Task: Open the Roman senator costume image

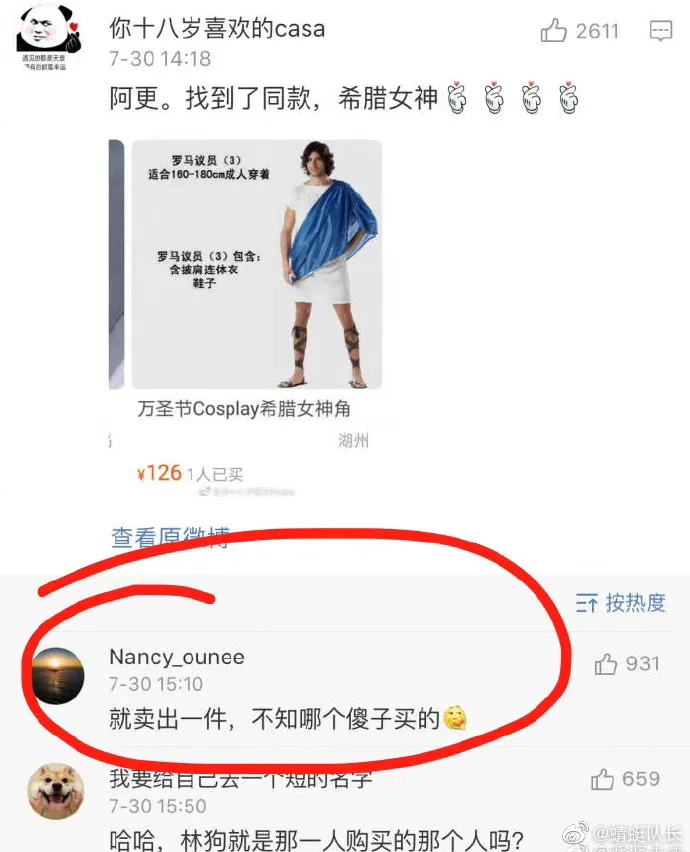Action: tap(257, 264)
